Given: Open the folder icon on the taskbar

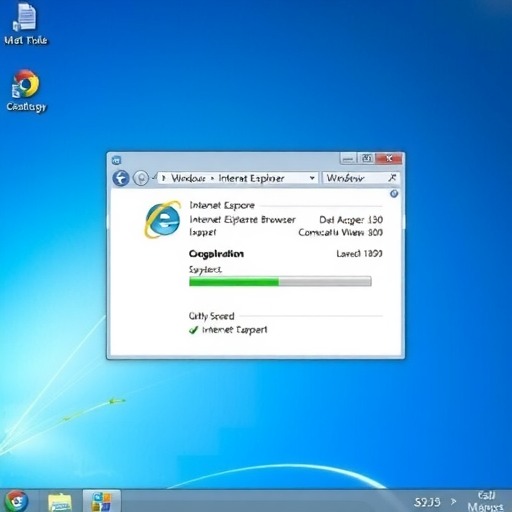Looking at the screenshot, I should click(60, 502).
